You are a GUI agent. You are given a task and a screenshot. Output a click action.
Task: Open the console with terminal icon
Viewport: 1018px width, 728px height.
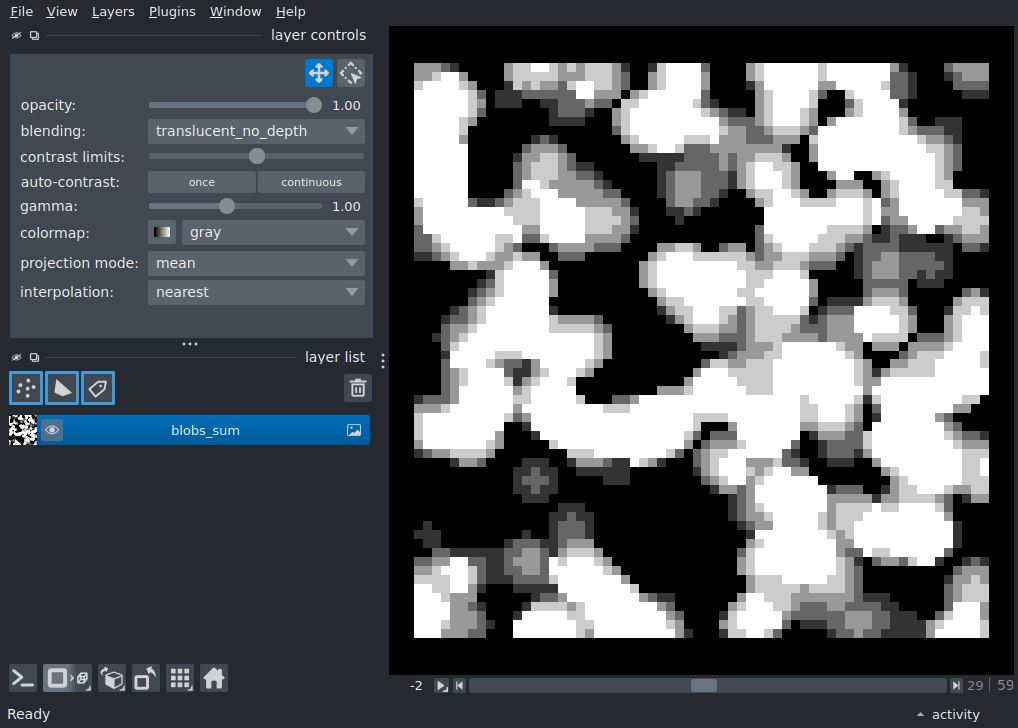23,679
